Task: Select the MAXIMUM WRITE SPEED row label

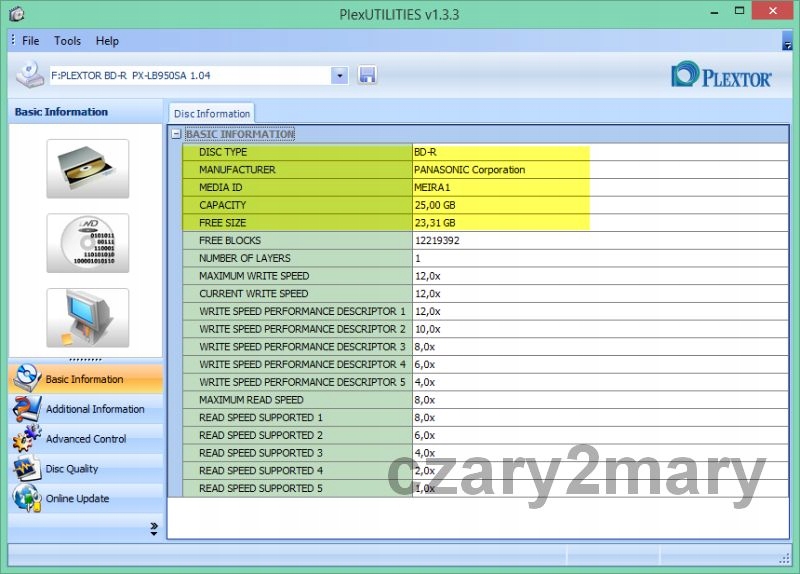Action: coord(254,276)
